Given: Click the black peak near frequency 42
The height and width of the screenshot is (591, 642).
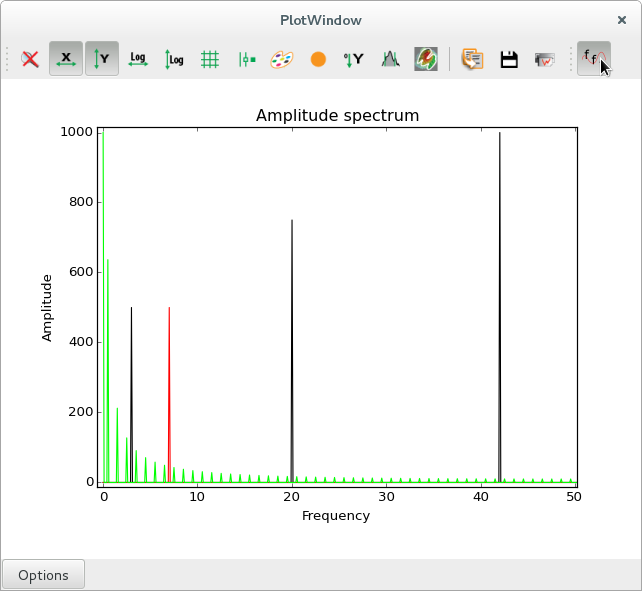Looking at the screenshot, I should click(x=499, y=300).
